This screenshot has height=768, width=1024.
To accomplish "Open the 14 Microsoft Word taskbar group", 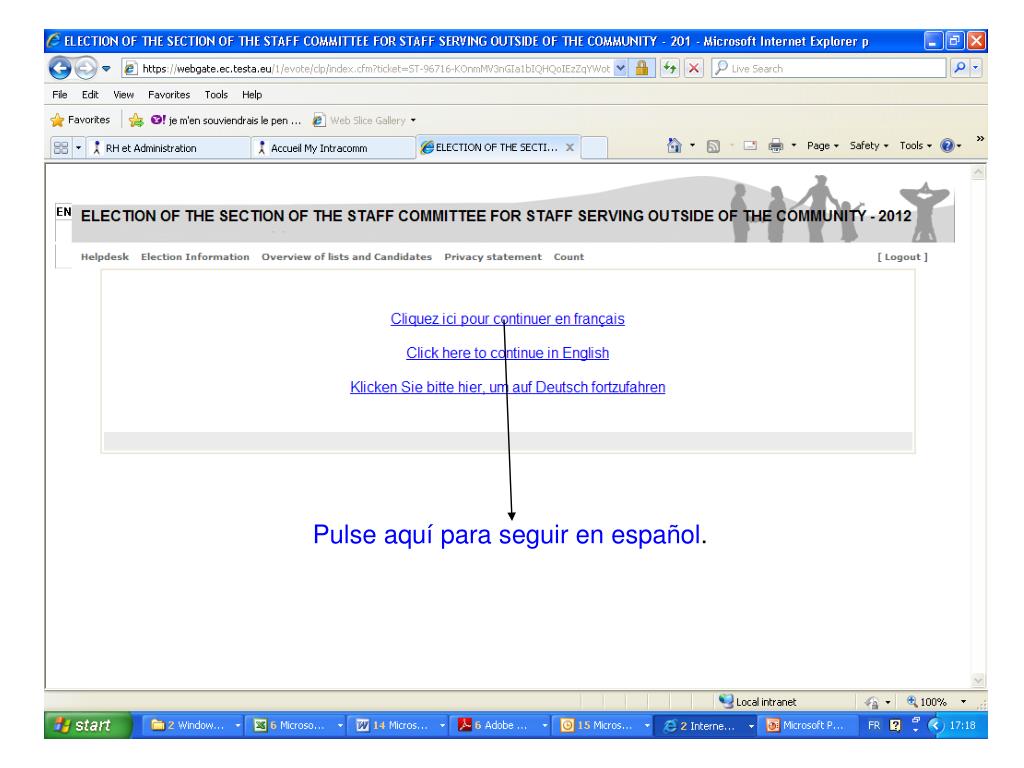I will [400, 725].
